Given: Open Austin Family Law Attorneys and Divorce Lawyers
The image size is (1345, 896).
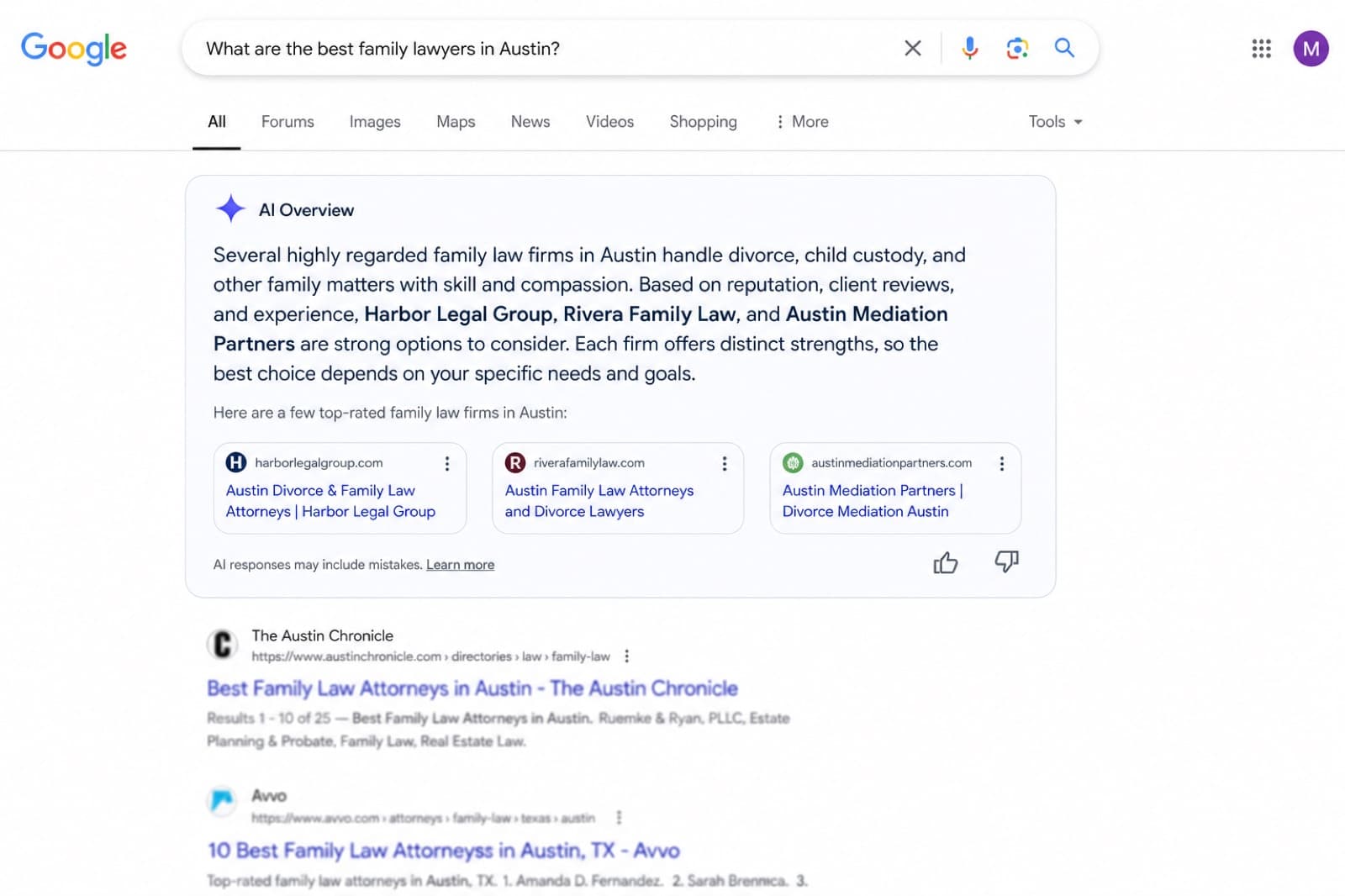Looking at the screenshot, I should (x=599, y=501).
